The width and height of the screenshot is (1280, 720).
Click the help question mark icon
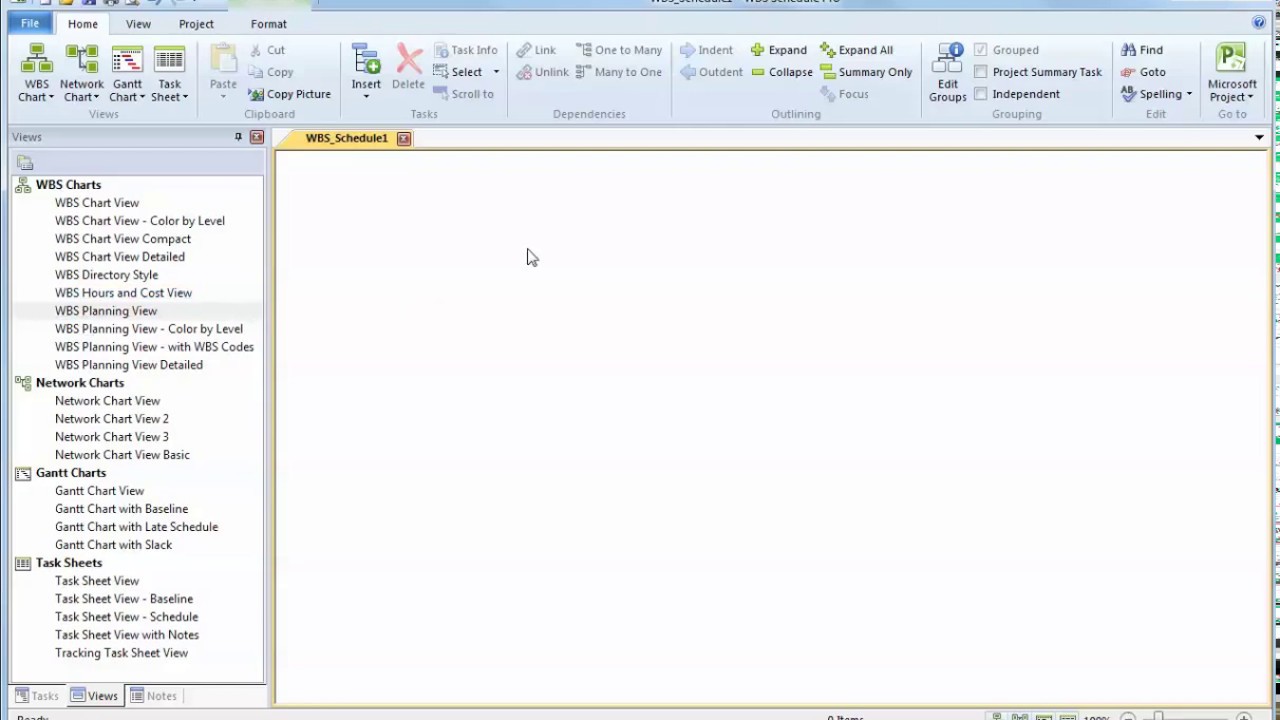tap(1259, 23)
